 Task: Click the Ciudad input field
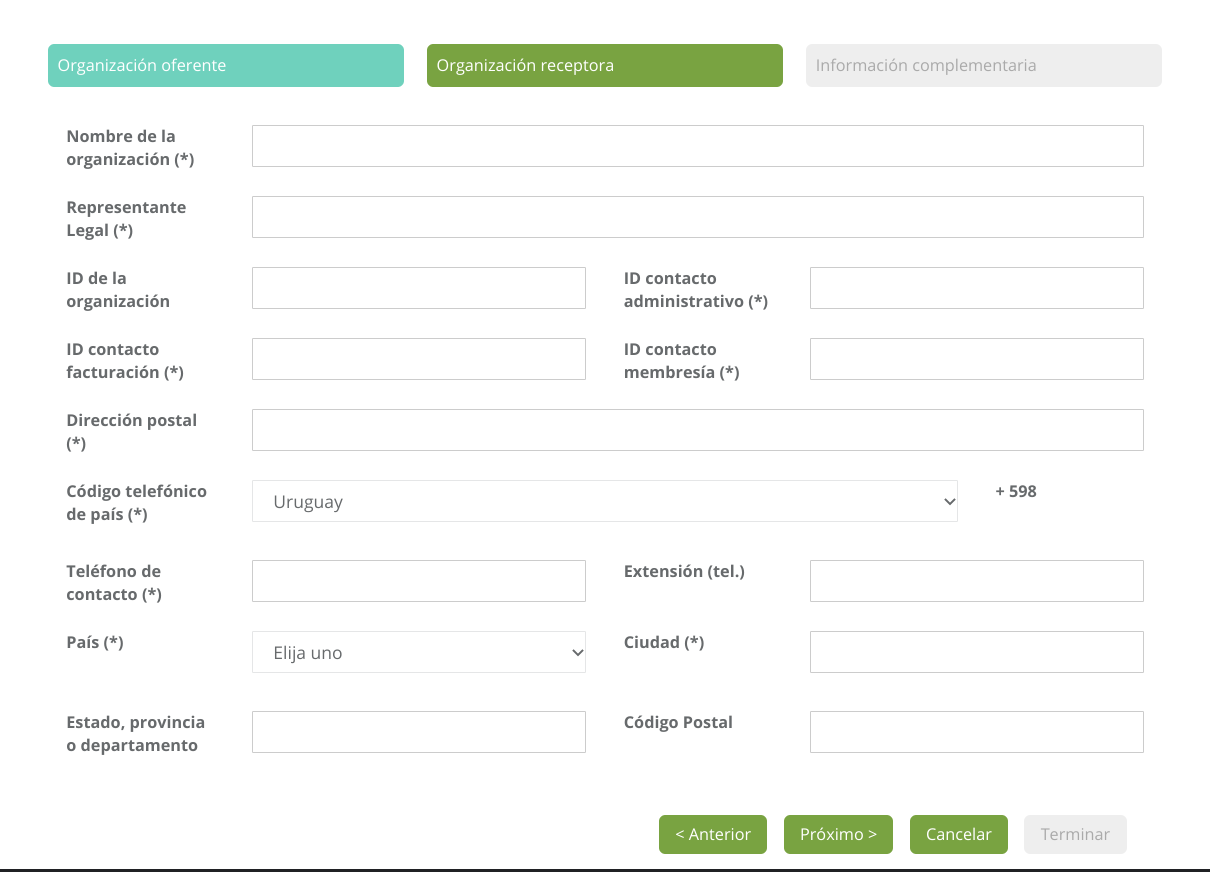[976, 652]
